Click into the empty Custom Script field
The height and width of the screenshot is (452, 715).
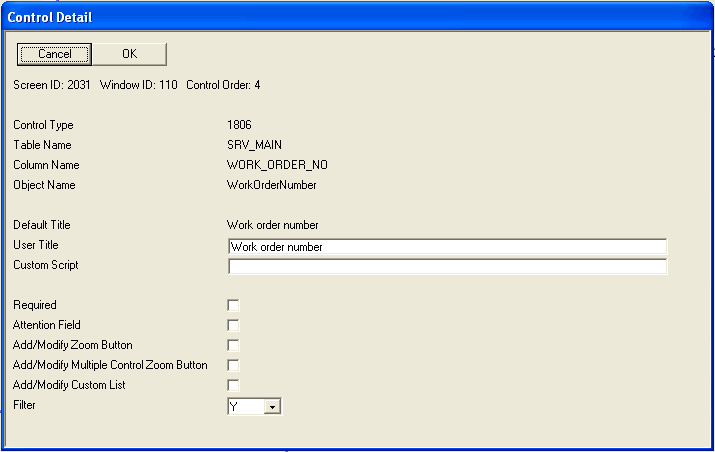[x=447, y=267]
